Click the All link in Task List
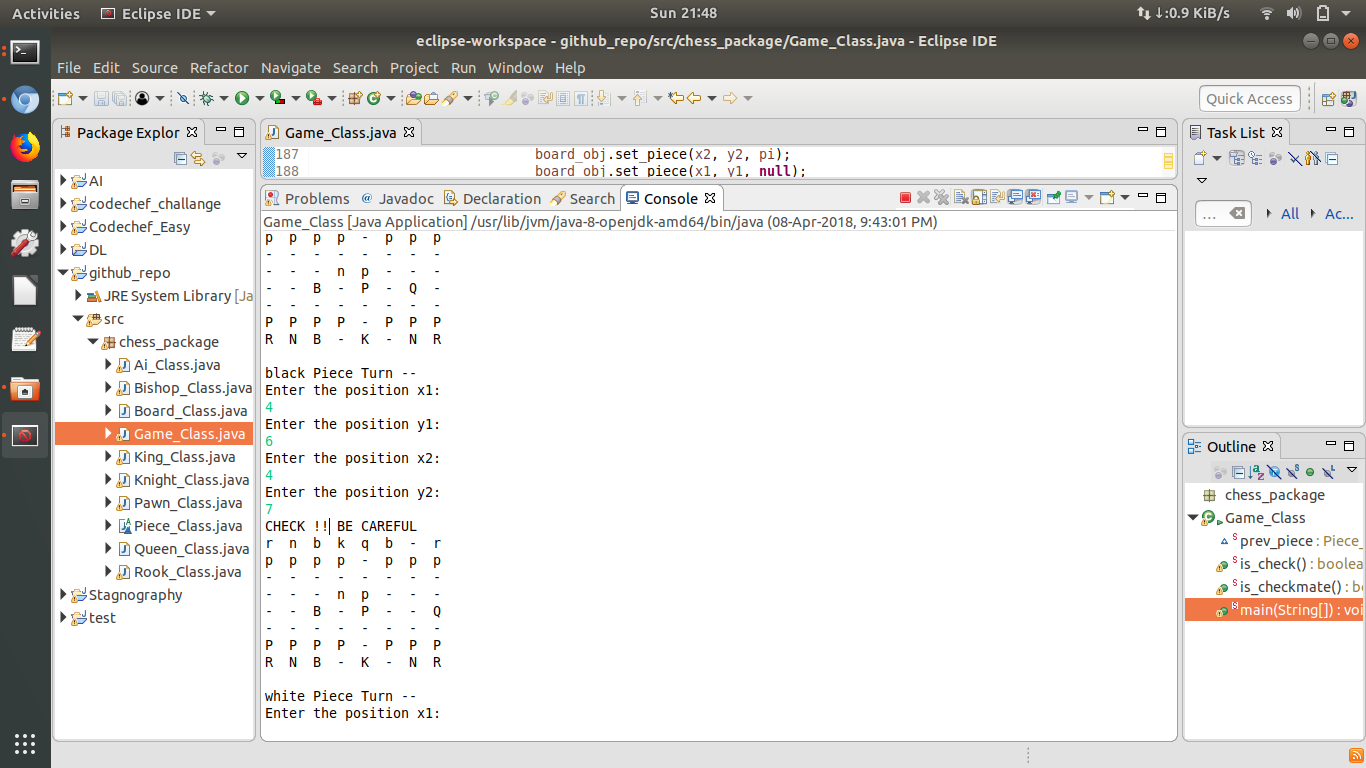This screenshot has width=1366, height=768. [x=1290, y=213]
